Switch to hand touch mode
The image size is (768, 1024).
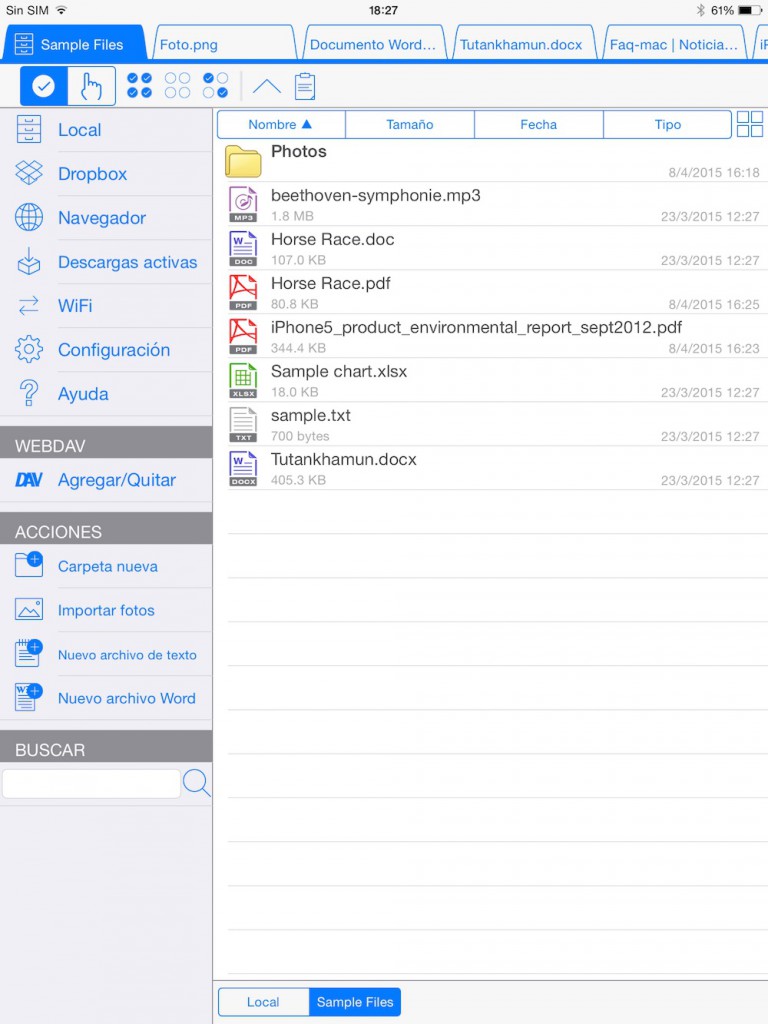[91, 86]
